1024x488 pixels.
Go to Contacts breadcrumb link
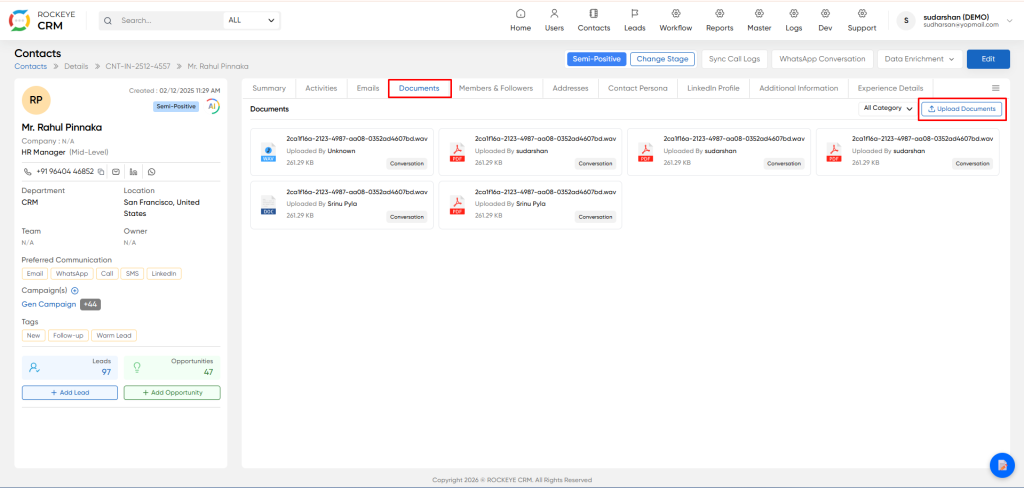(x=31, y=67)
